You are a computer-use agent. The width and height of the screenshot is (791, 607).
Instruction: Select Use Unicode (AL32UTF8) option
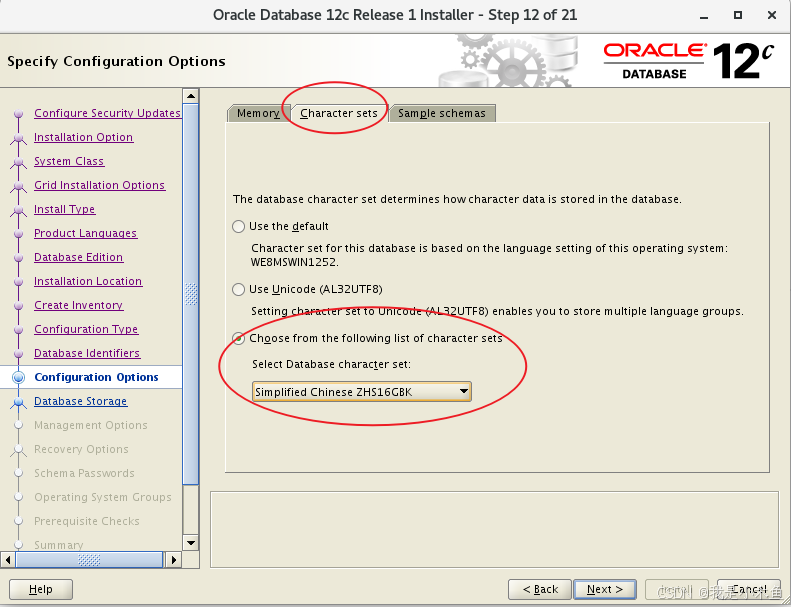coord(239,290)
